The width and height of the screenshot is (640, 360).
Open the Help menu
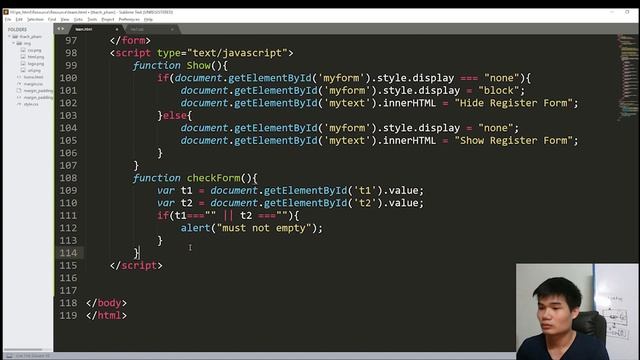click(x=148, y=19)
